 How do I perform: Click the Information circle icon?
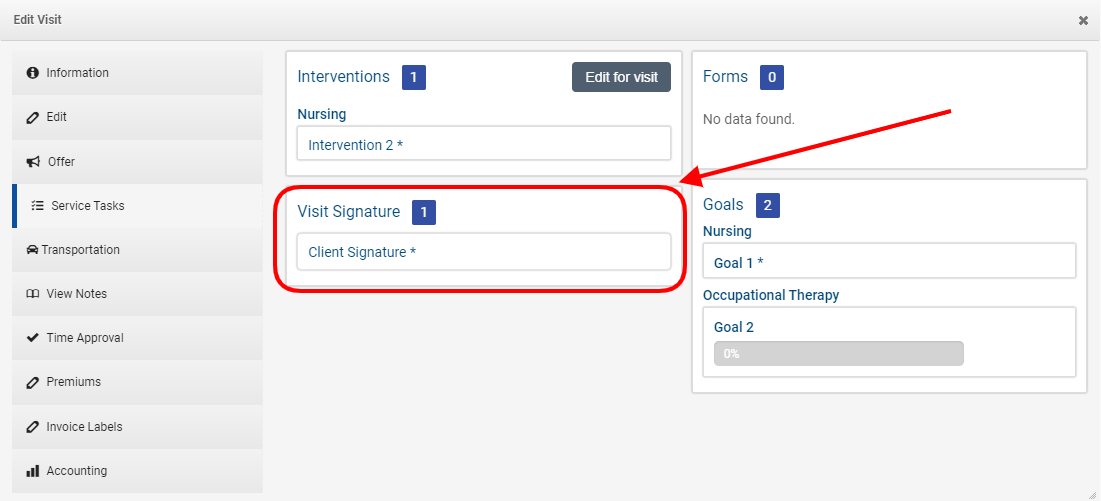tap(32, 73)
